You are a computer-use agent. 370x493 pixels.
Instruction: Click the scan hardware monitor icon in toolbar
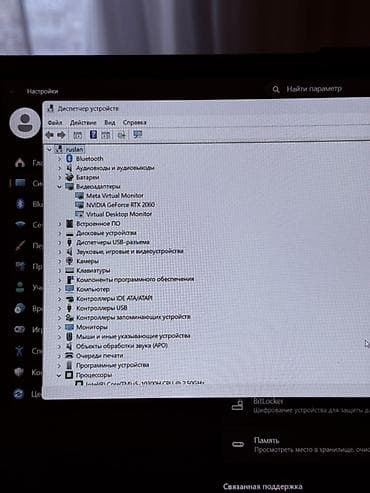click(138, 134)
